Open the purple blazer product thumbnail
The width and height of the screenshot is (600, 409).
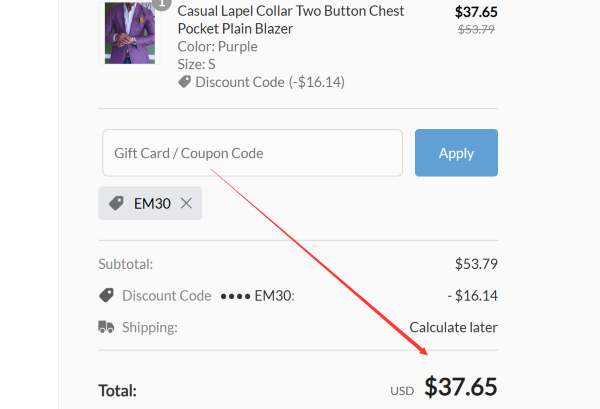(130, 33)
